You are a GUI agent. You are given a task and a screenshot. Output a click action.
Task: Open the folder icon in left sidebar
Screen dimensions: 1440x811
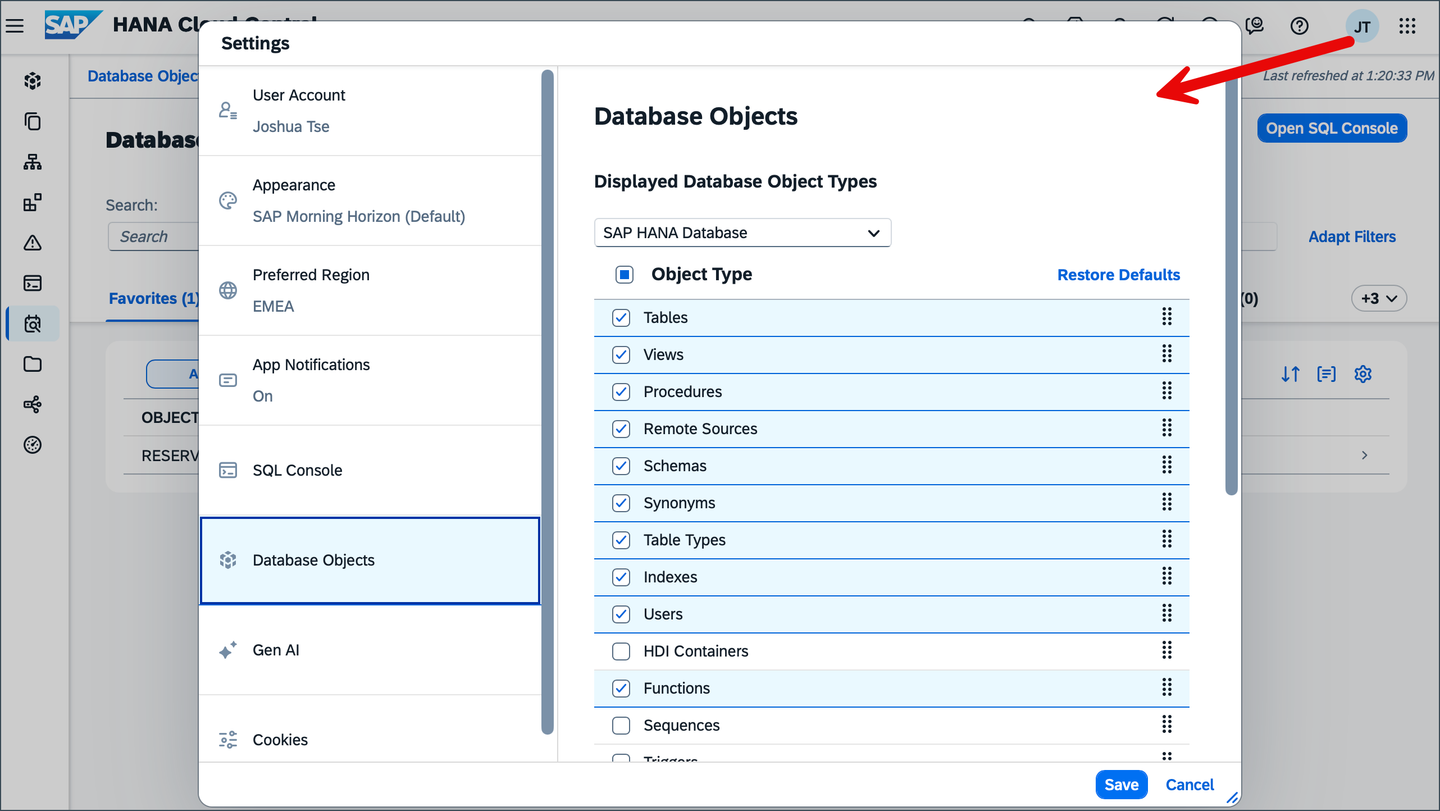[33, 364]
